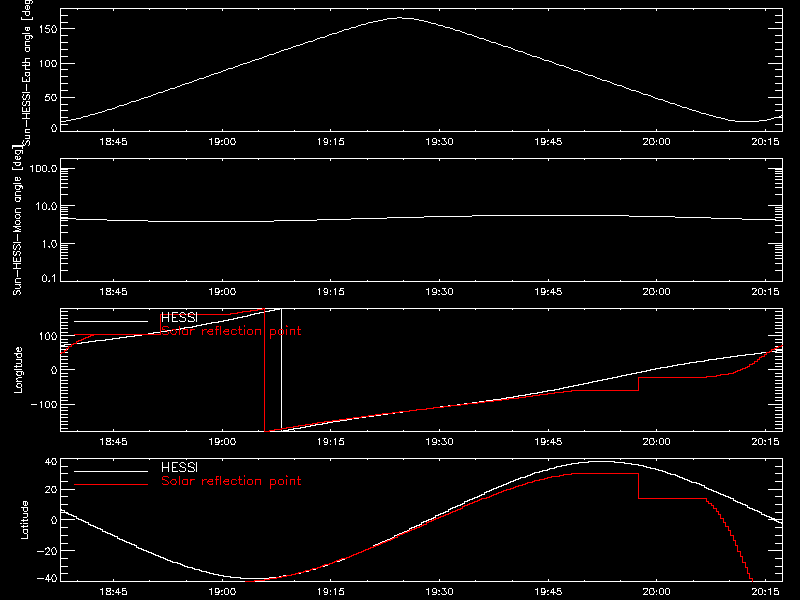Select the HESSI legend label in Latitude plot
Viewport: 800px width, 600px height.
point(179,467)
